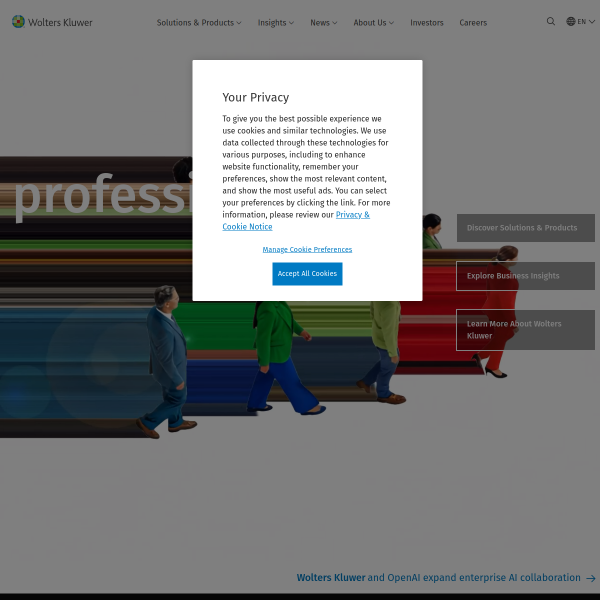The image size is (600, 600).
Task: Open the Investors page
Action: (427, 23)
